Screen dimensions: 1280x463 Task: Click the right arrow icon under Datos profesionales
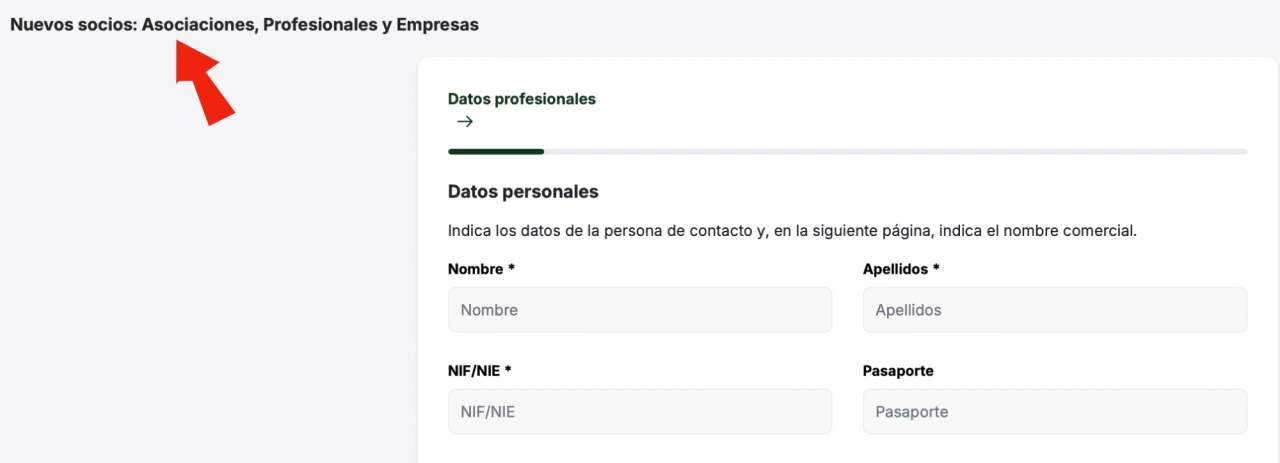[x=464, y=122]
